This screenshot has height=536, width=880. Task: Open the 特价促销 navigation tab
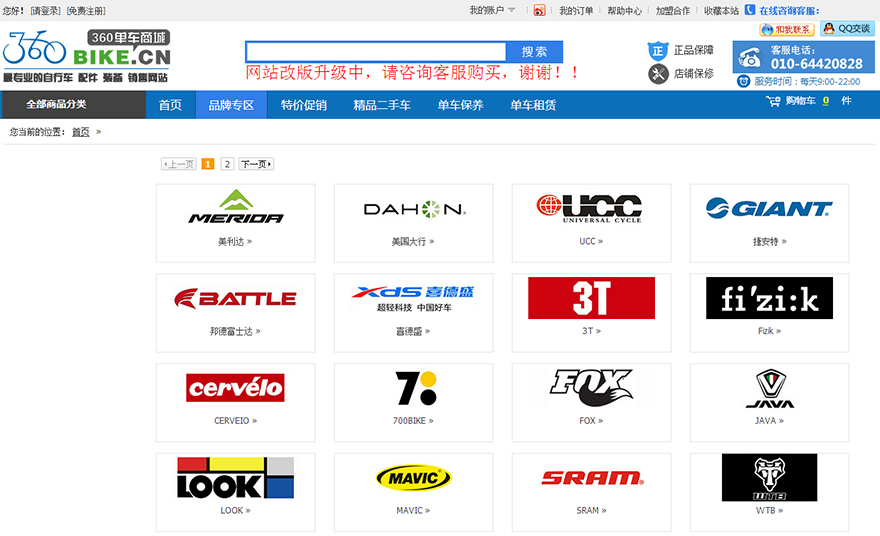(304, 105)
